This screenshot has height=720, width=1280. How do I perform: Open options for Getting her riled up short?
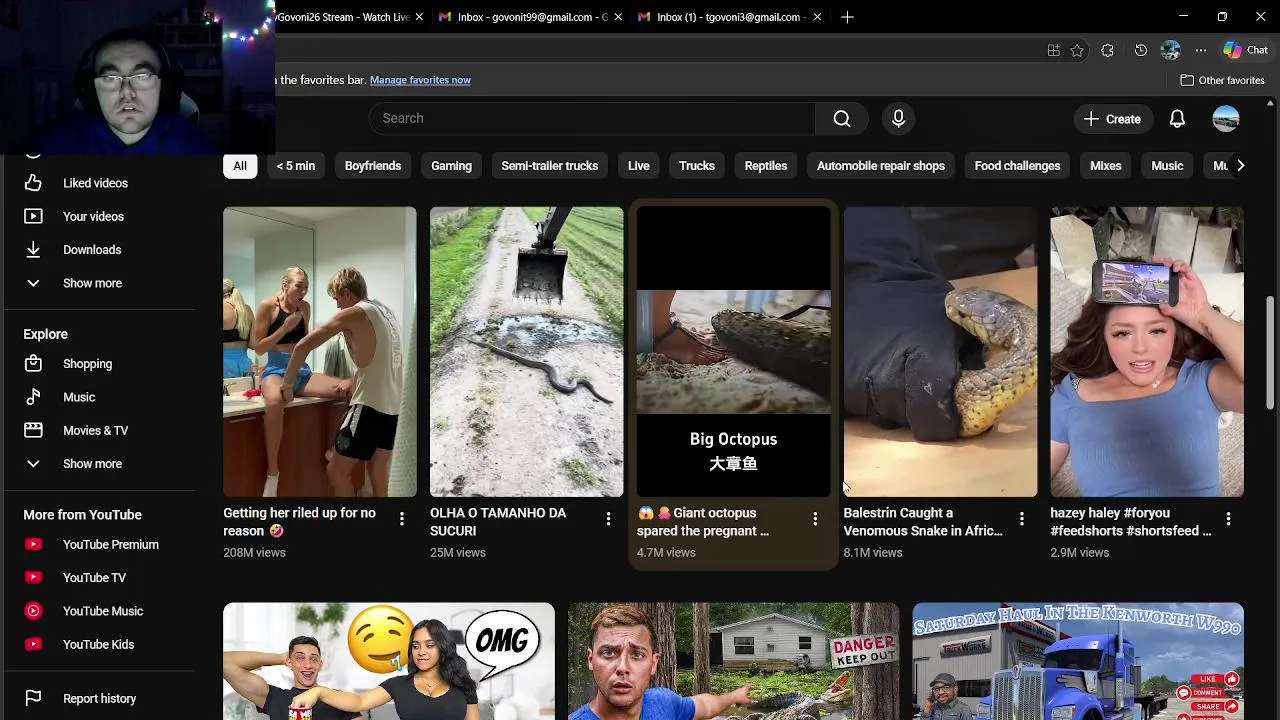(x=402, y=518)
